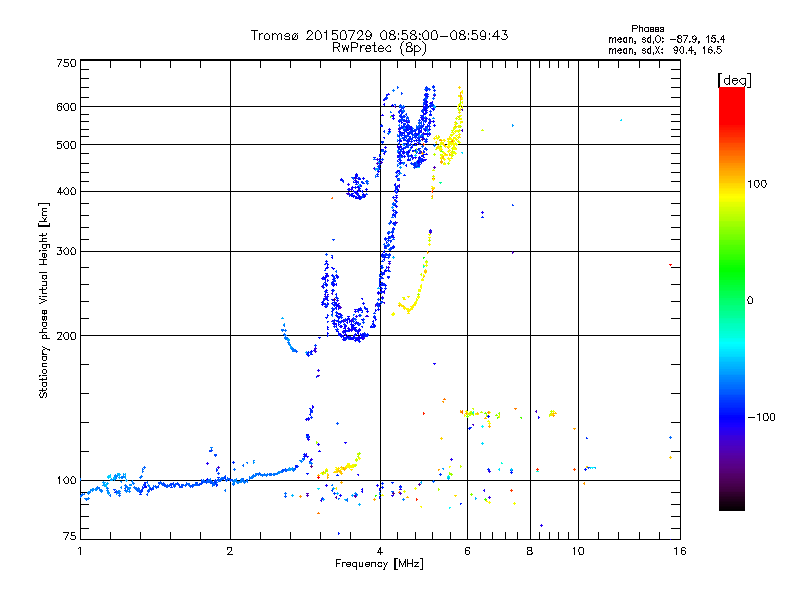The image size is (800, 600).
Task: Click the y-axis '75' tick label
Action: 70,536
